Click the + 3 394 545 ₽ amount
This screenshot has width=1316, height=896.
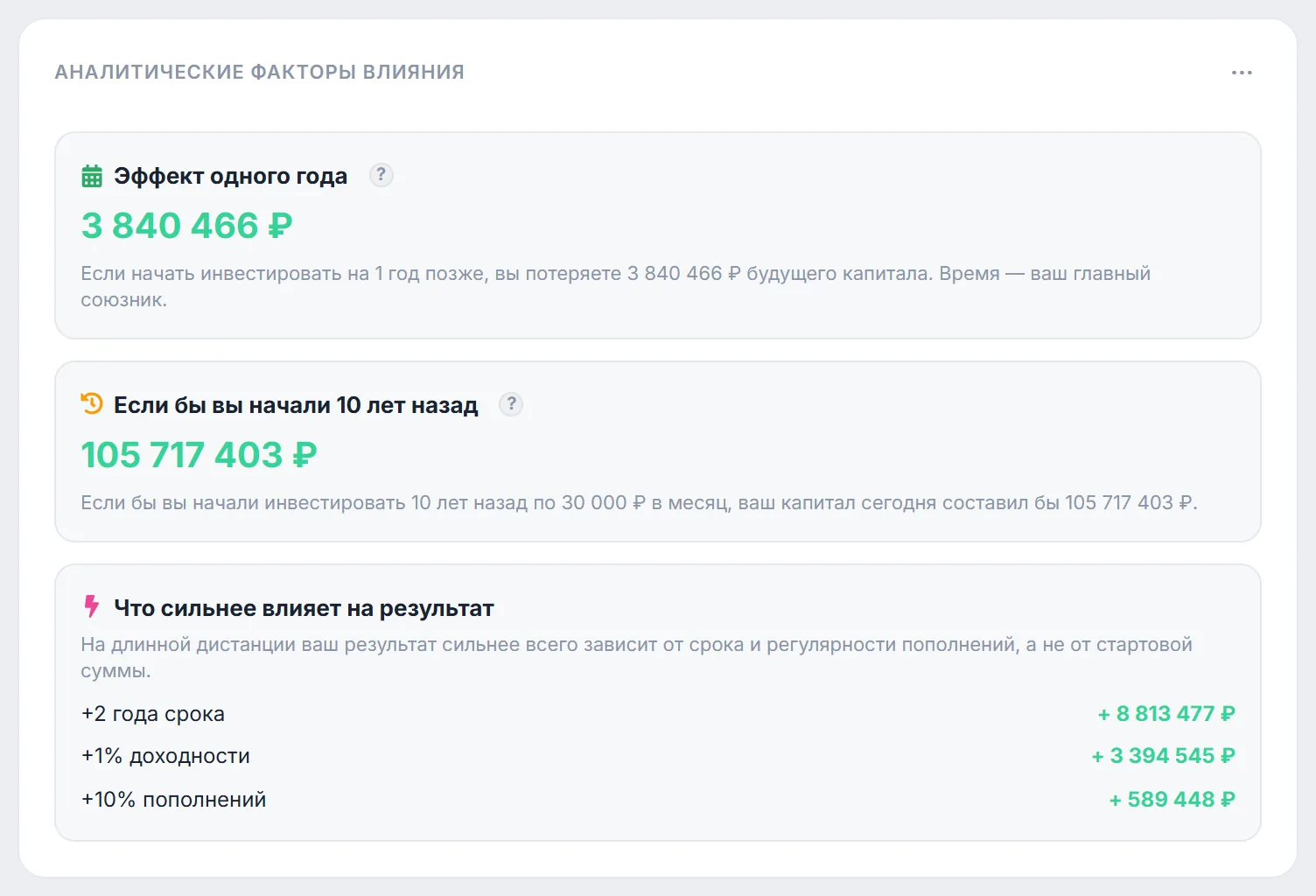coord(1164,756)
